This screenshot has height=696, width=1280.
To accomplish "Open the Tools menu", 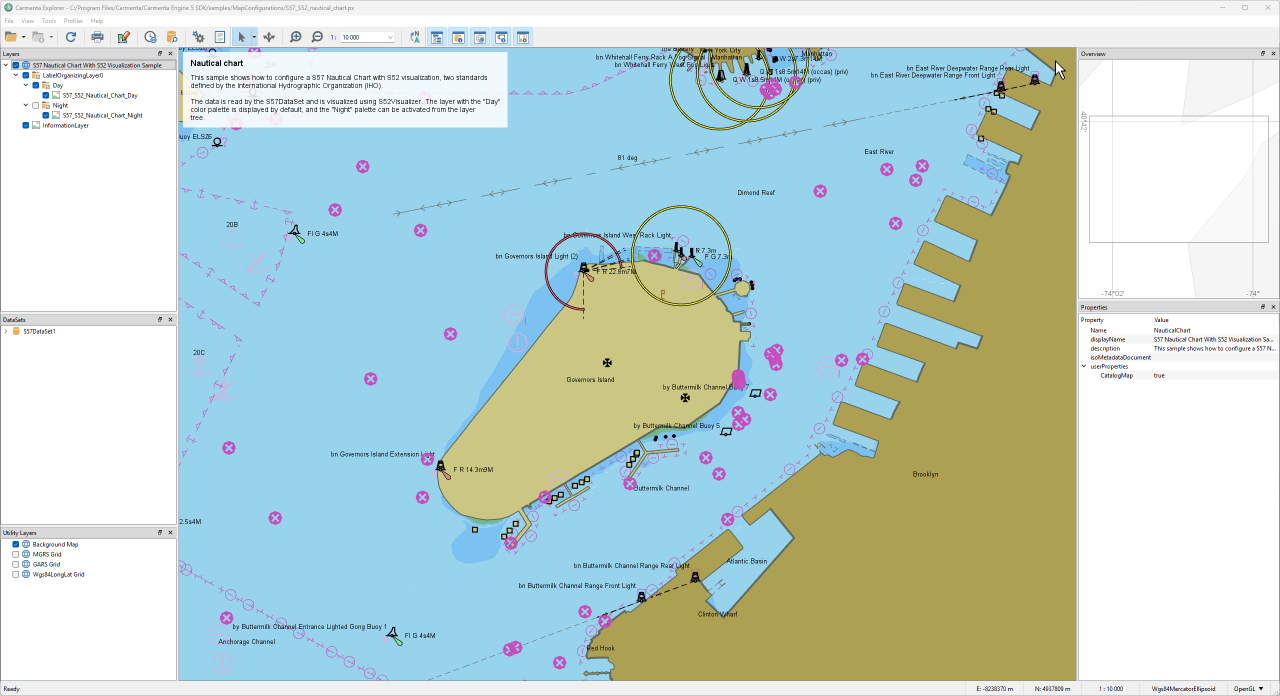I will point(48,20).
